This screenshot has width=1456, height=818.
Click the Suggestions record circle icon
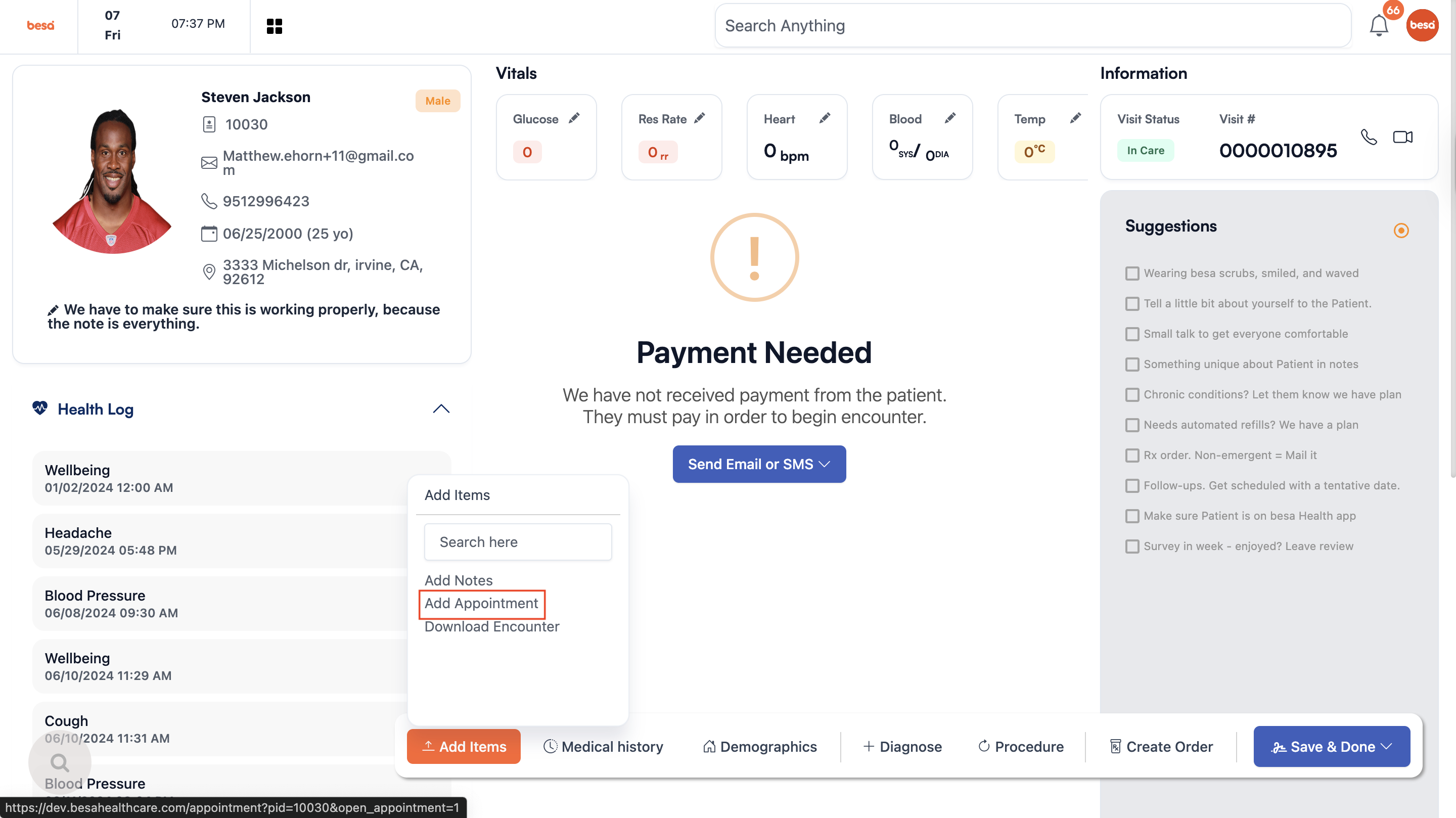tap(1401, 231)
